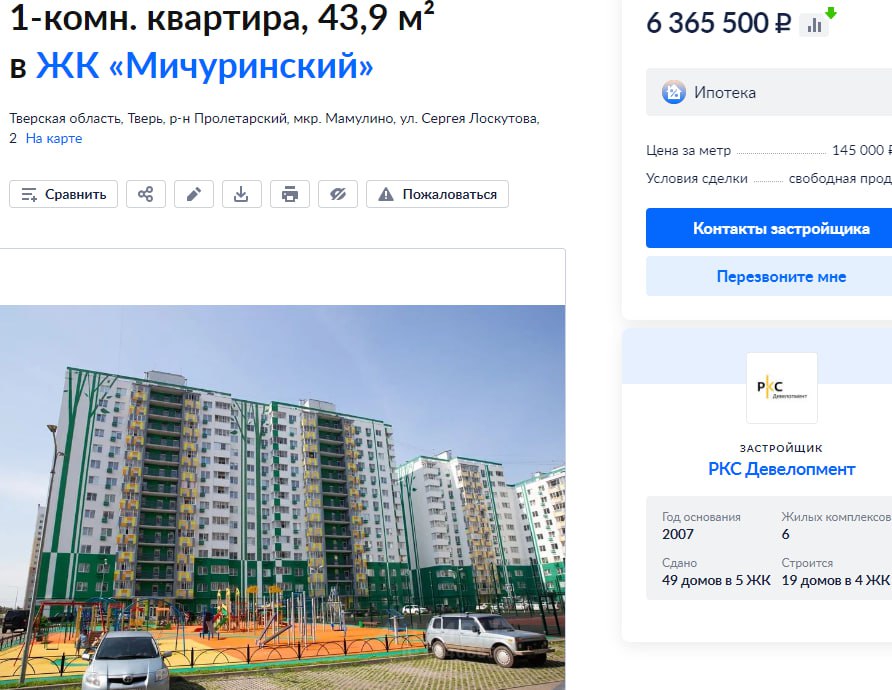Image resolution: width=892 pixels, height=690 pixels.
Task: Open the ЖК «Мичуринский» link
Action: 205,65
